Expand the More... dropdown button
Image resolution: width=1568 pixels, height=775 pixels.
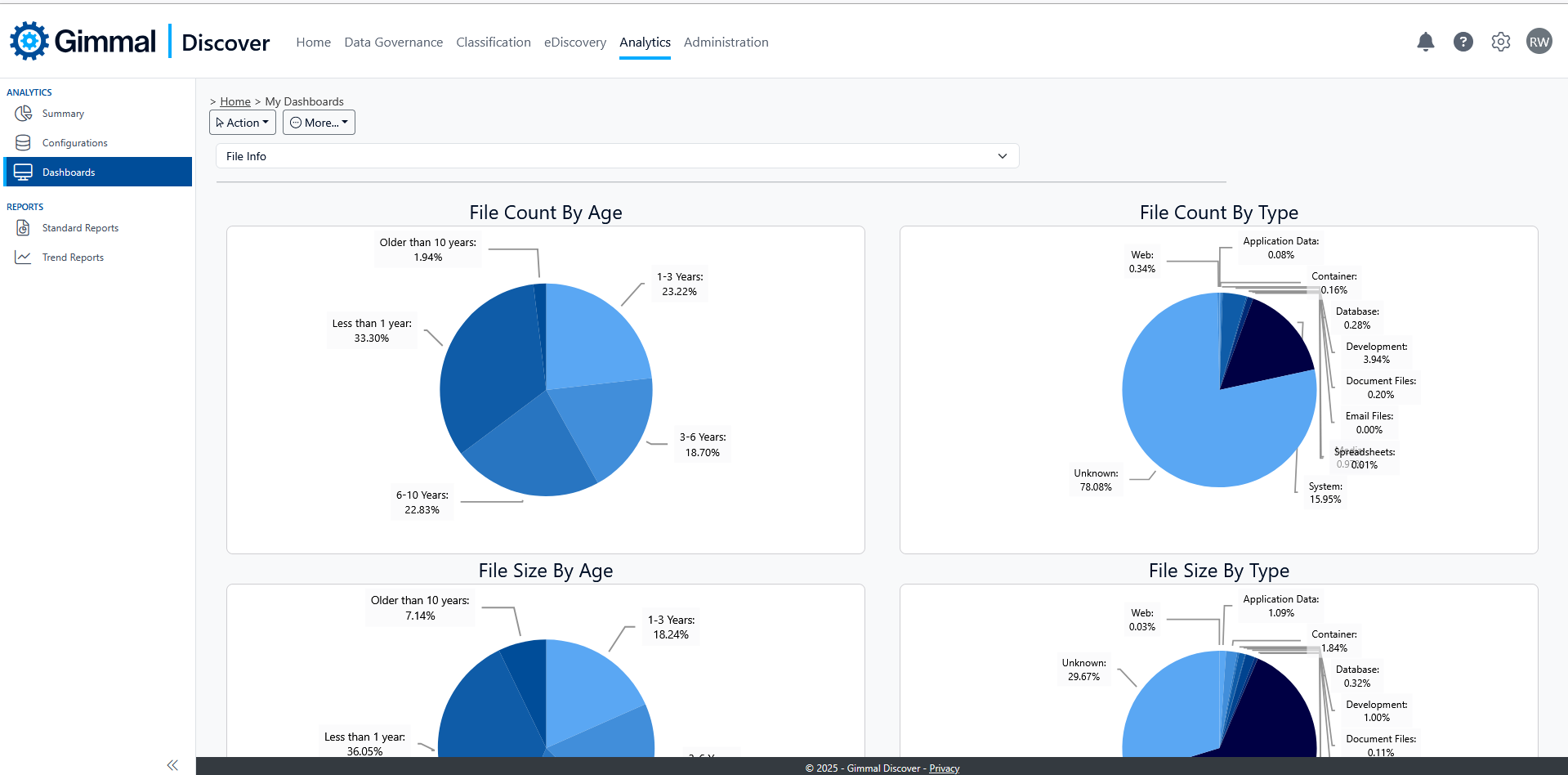pyautogui.click(x=319, y=123)
